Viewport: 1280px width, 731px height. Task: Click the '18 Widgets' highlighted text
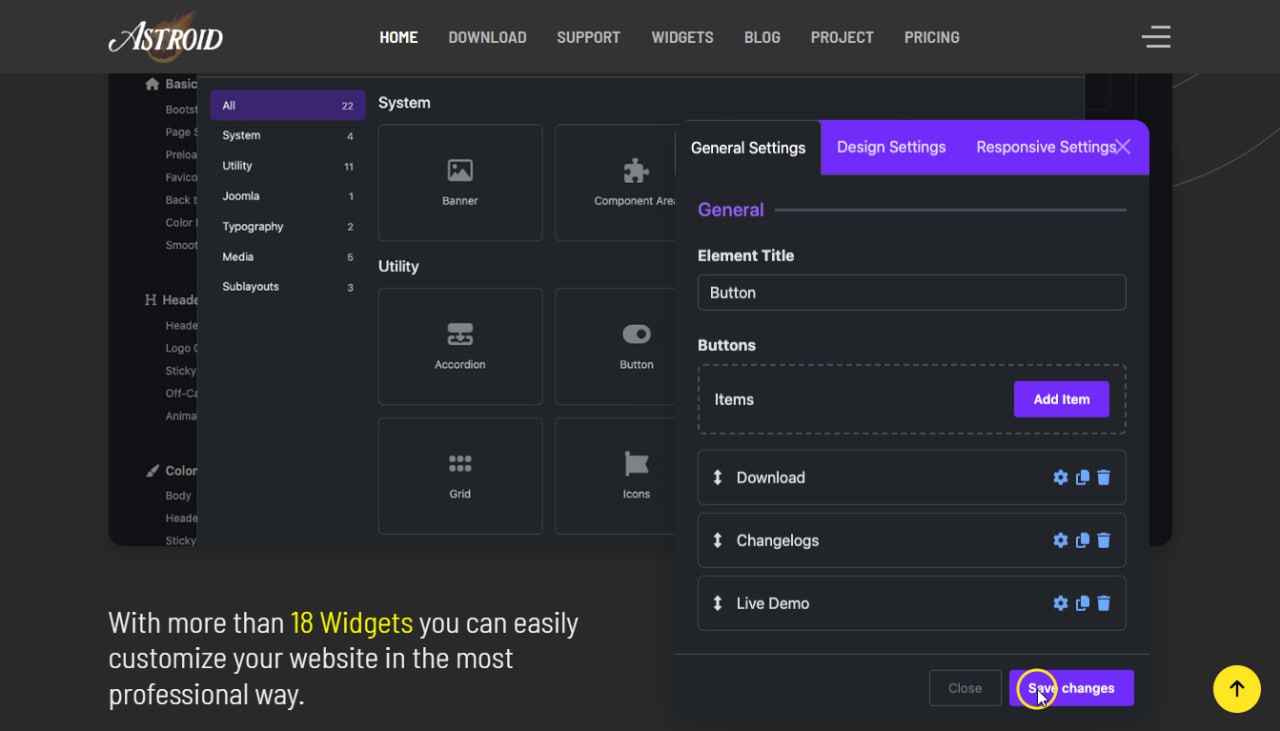351,623
